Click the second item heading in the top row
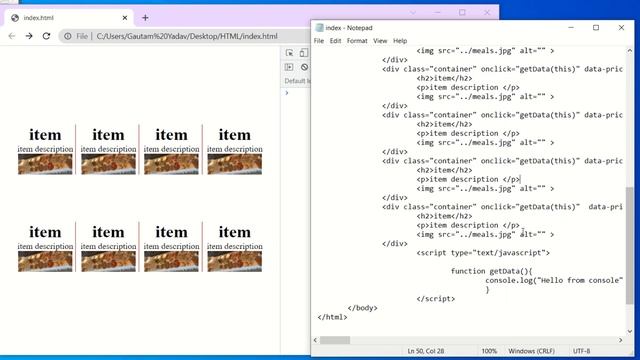The height and width of the screenshot is (360, 640). pos(108,135)
